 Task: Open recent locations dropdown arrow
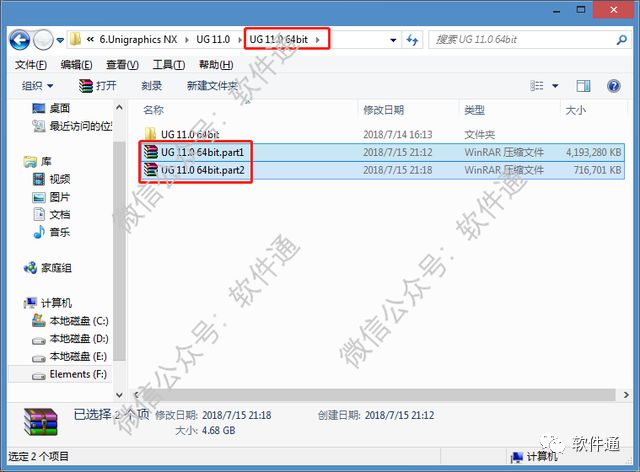tap(60, 40)
